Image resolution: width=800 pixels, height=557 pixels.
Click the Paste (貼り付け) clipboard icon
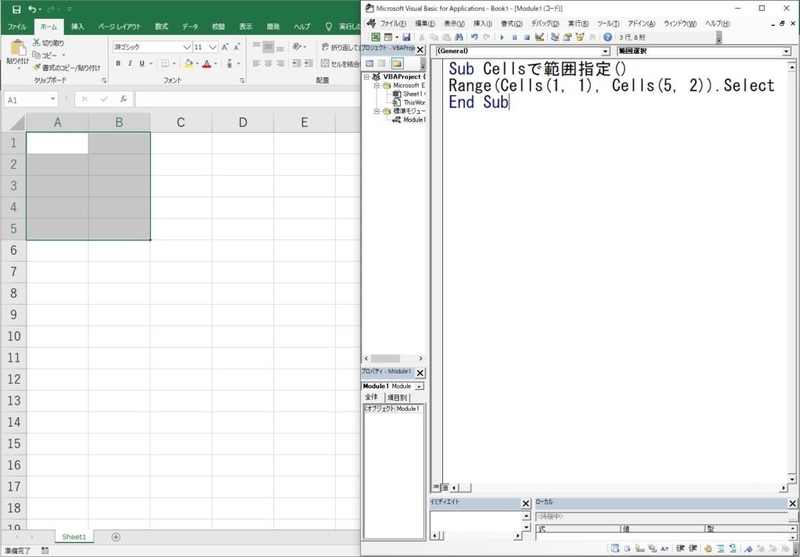pyautogui.click(x=18, y=48)
